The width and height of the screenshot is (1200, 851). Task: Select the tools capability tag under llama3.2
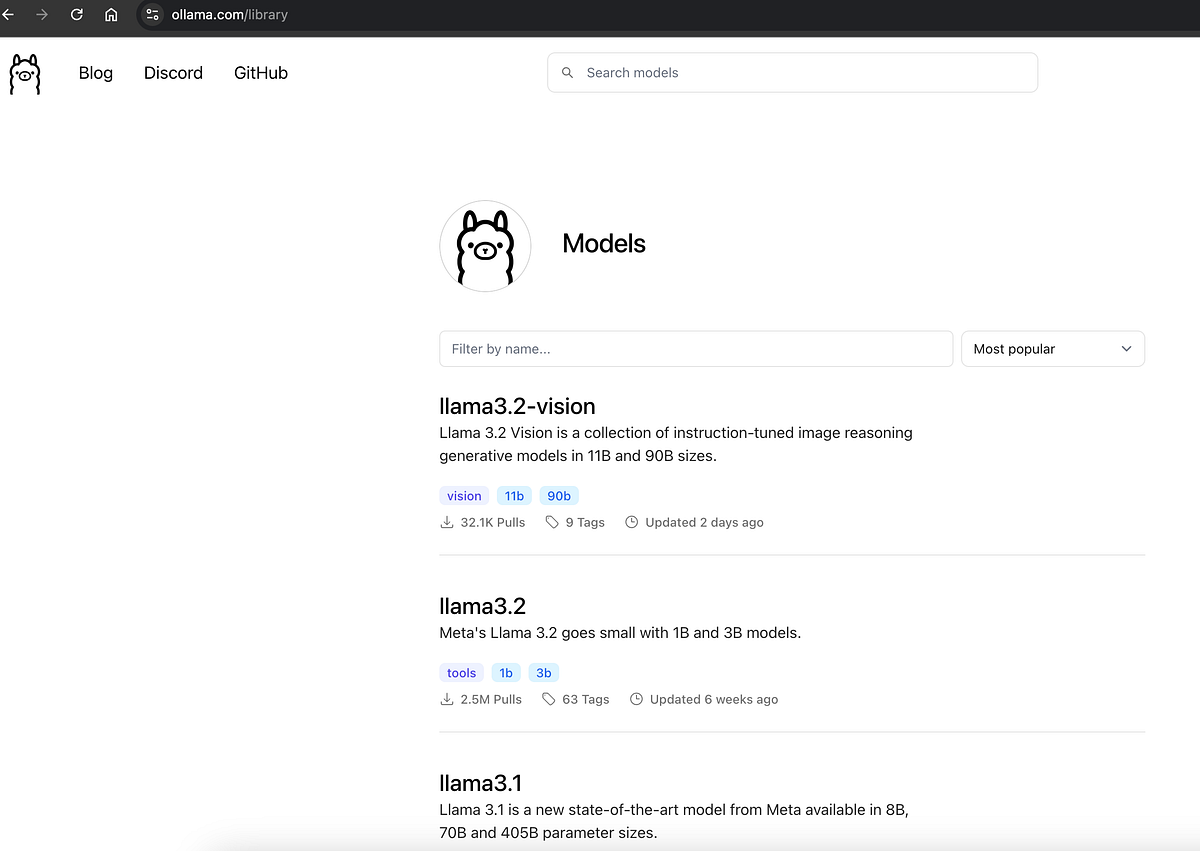[461, 672]
